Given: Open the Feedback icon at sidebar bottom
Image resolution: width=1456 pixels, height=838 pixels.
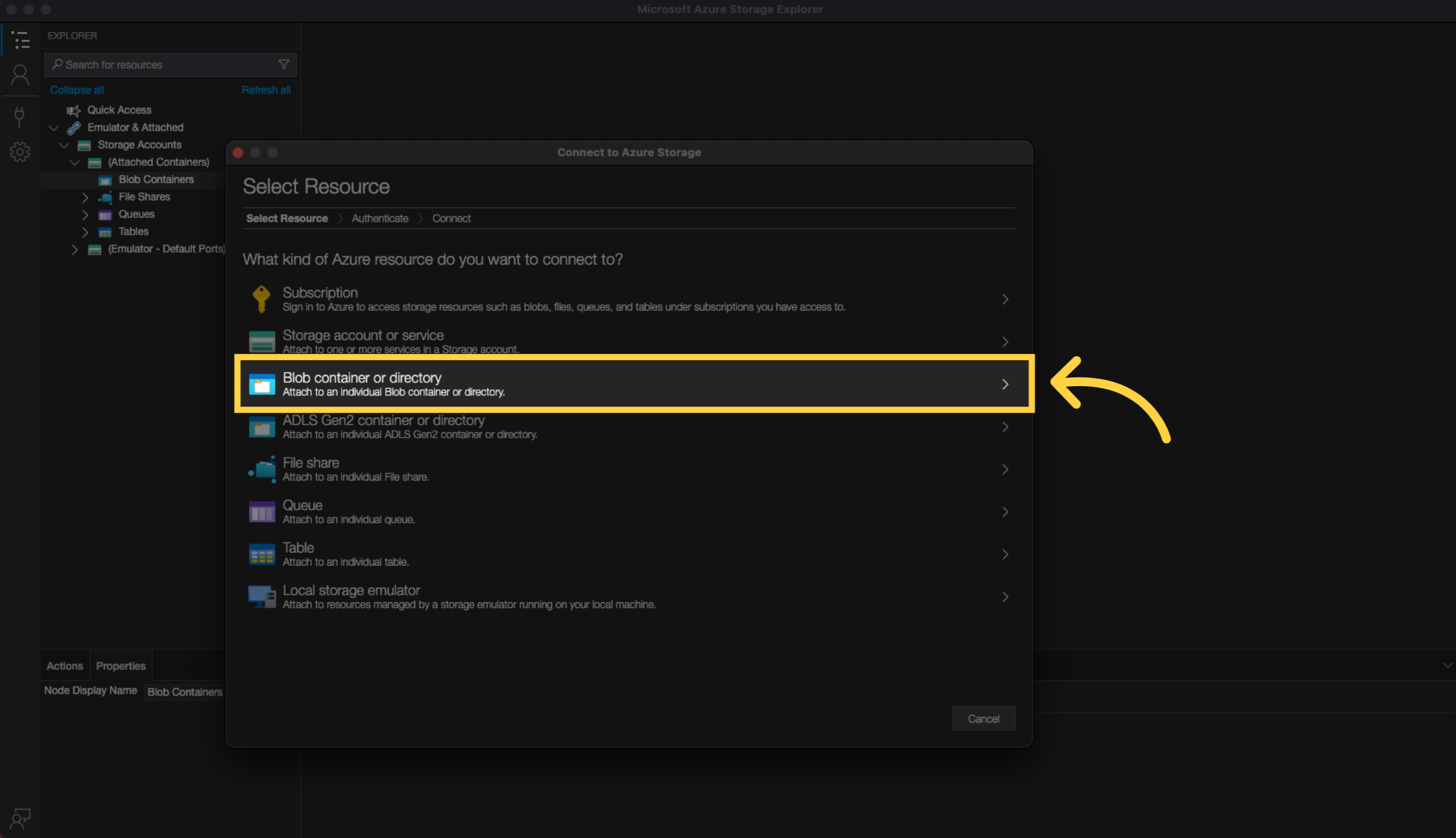Looking at the screenshot, I should pyautogui.click(x=20, y=819).
